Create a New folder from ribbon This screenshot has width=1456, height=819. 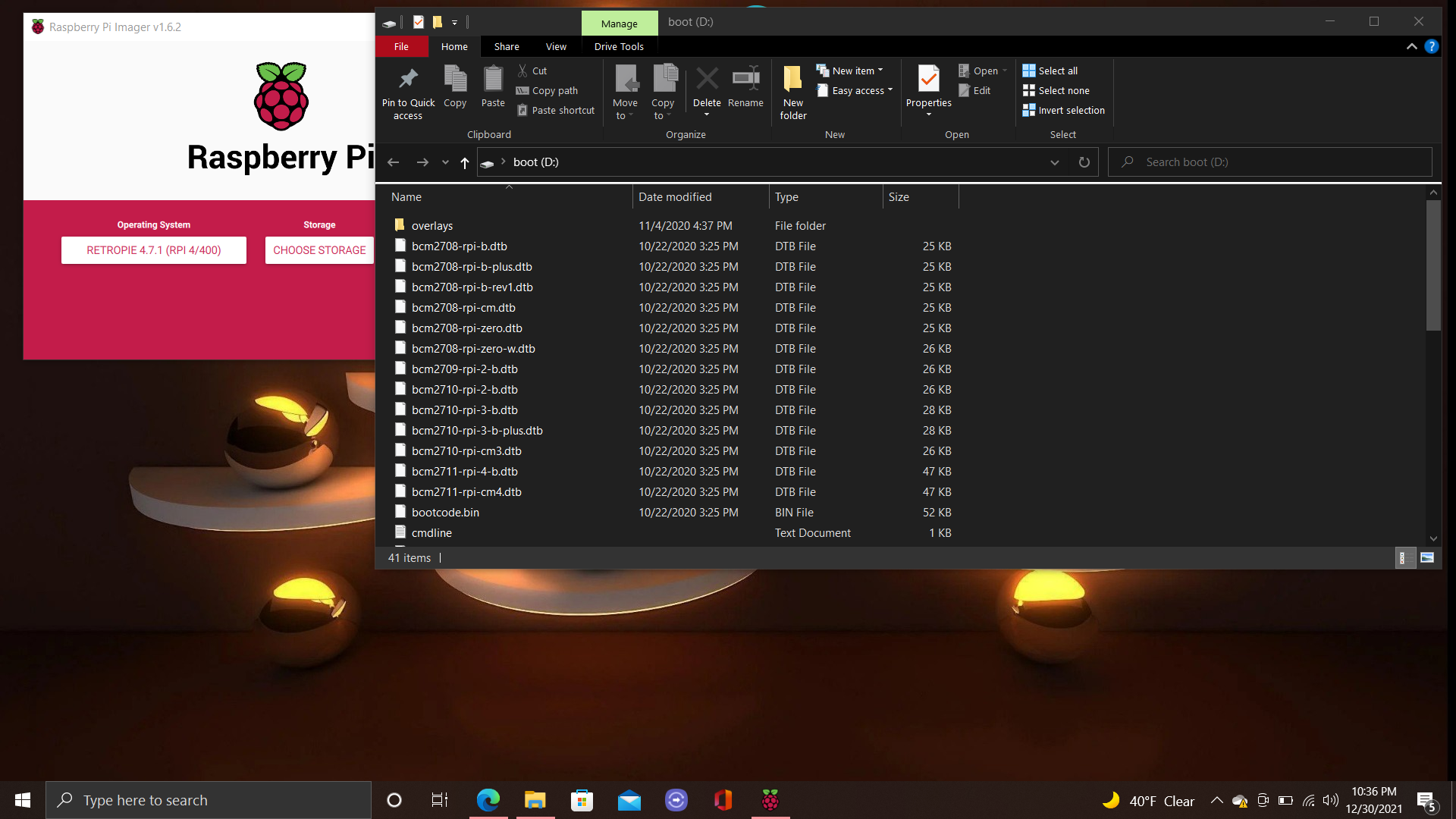792,79
